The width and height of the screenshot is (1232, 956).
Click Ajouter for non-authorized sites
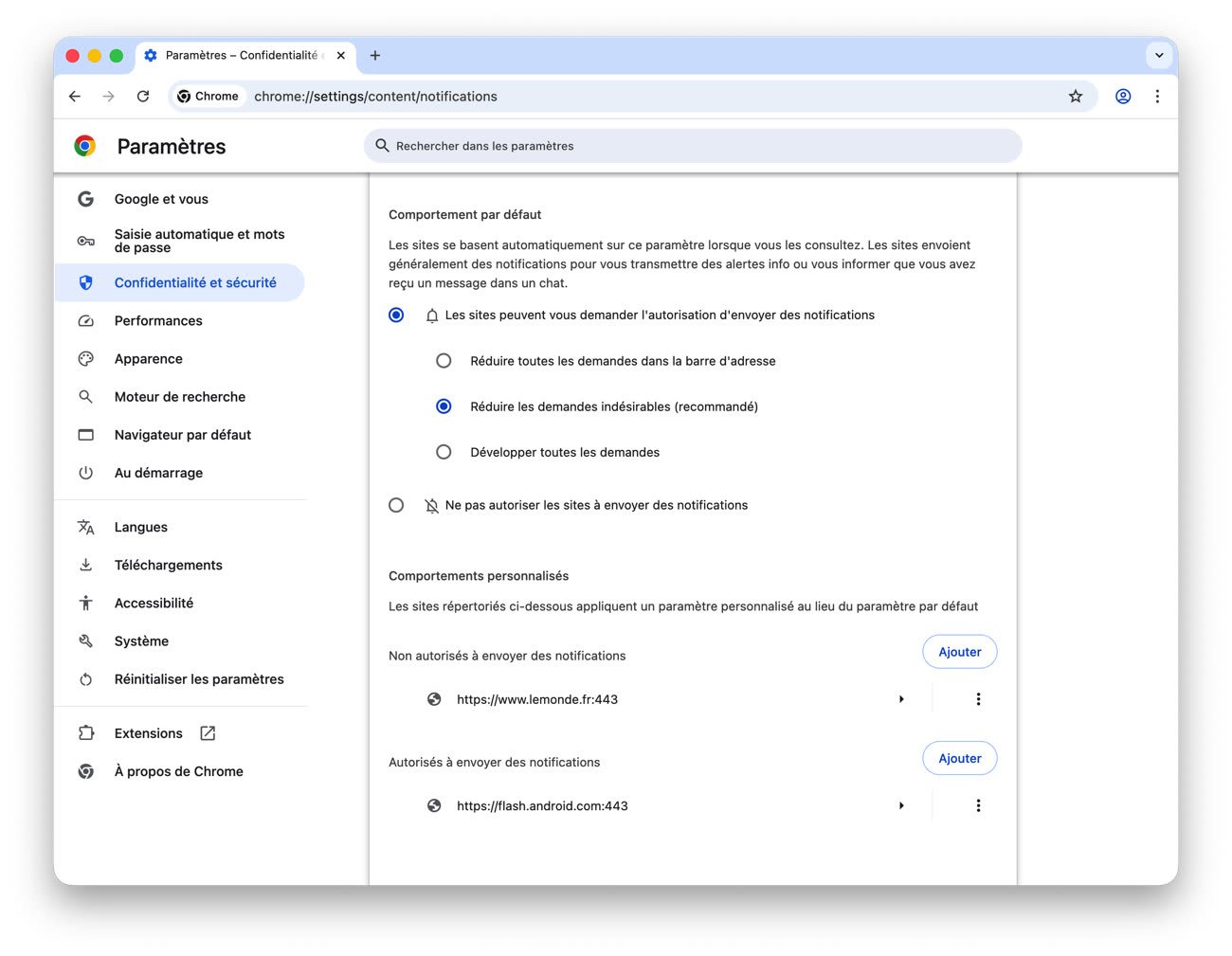[x=959, y=652]
